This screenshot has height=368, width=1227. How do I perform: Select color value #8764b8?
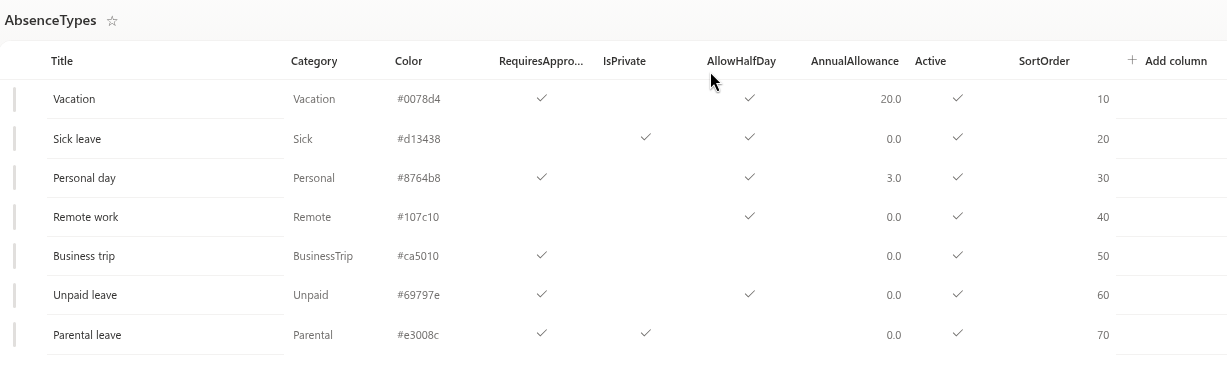click(419, 178)
